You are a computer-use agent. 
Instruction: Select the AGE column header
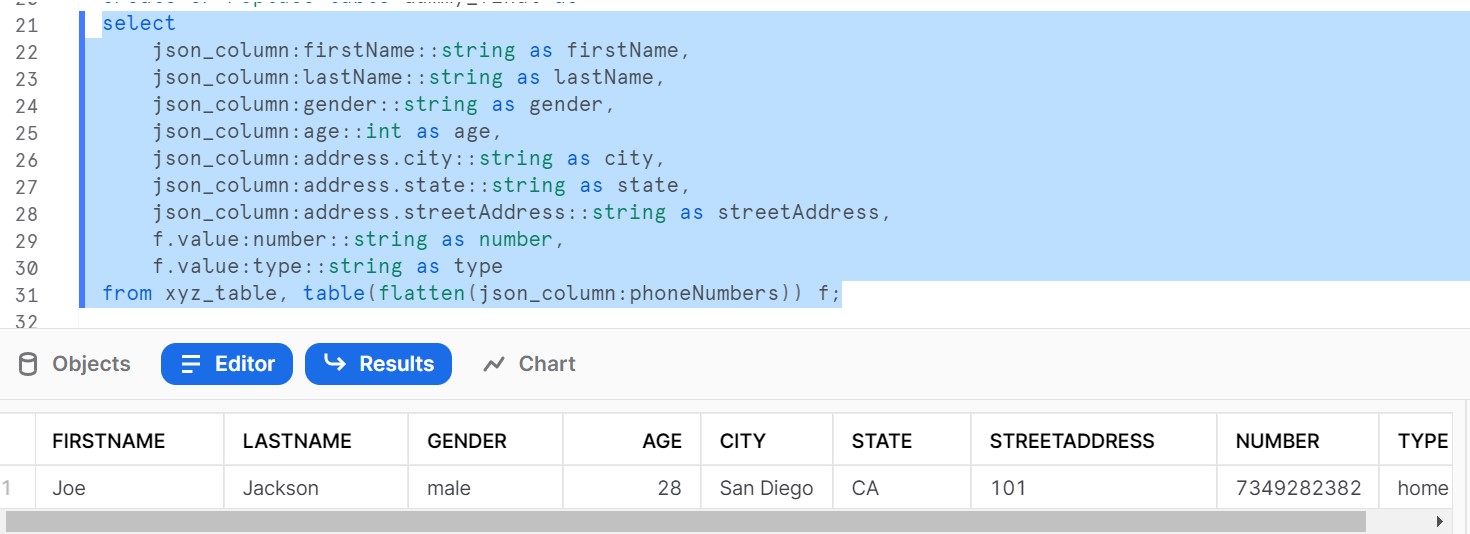661,441
